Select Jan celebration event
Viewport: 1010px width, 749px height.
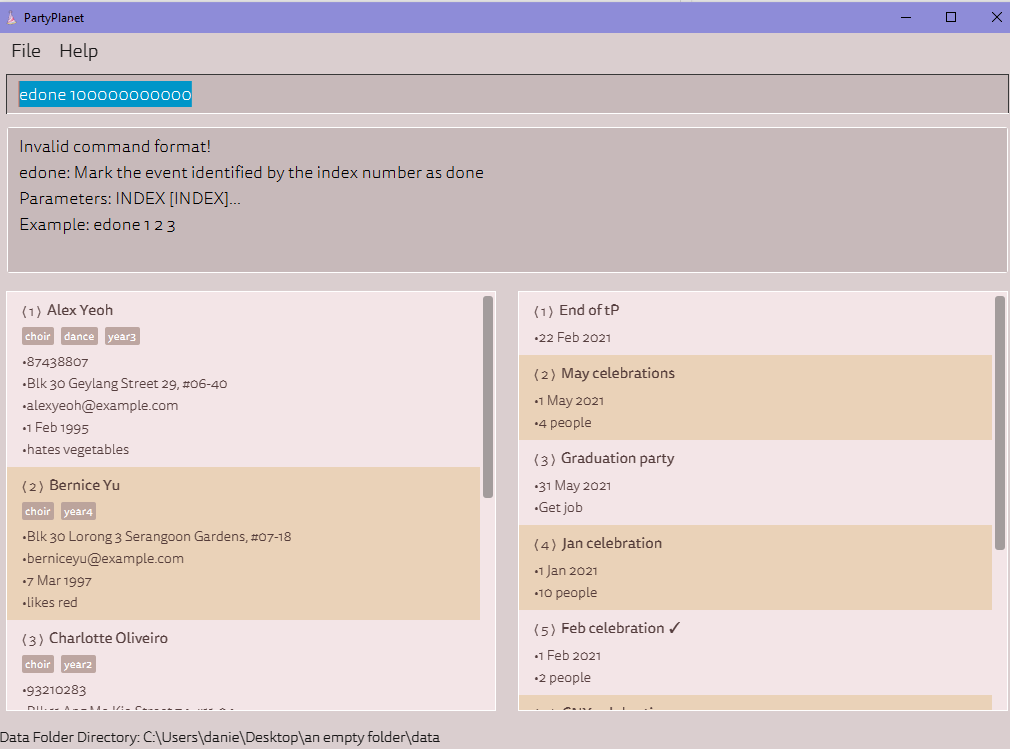(611, 544)
